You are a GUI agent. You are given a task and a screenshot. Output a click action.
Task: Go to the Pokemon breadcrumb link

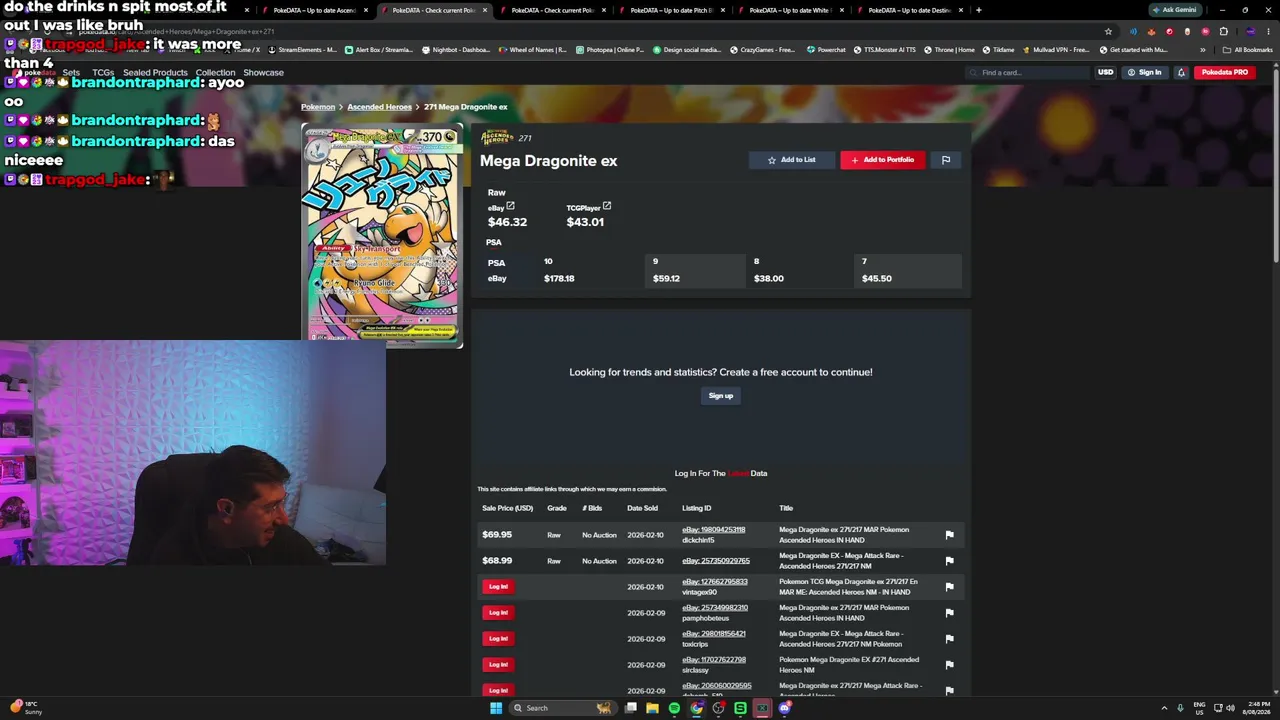[x=318, y=107]
